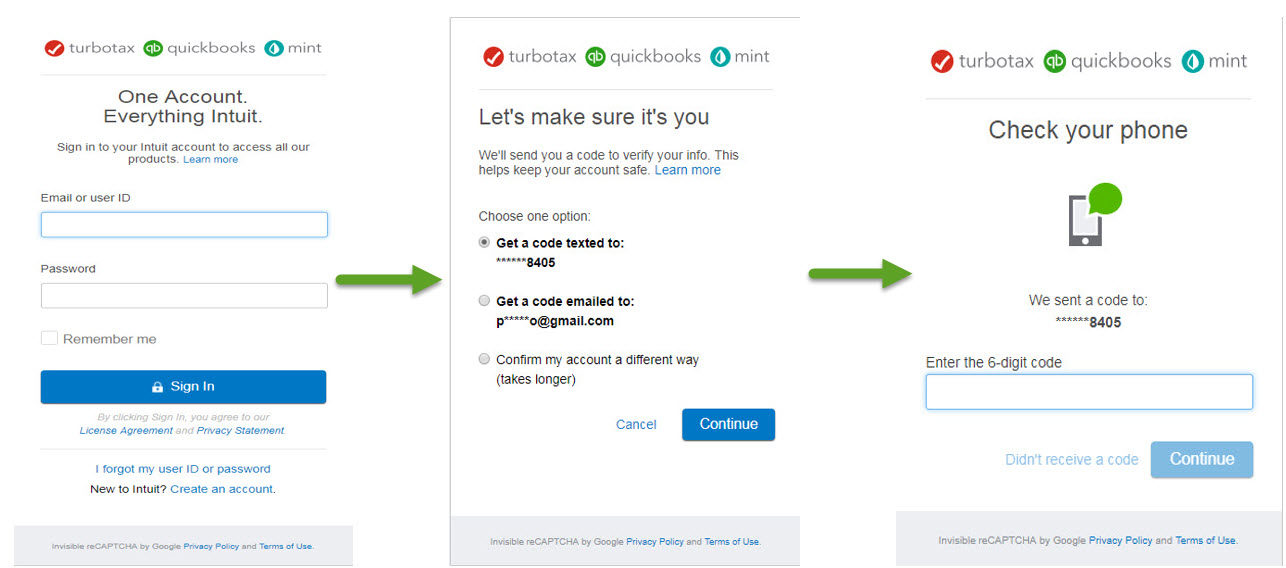Click the QuickBooks logo icon on sign-in panel
This screenshot has height=568, width=1286.
pos(153,48)
